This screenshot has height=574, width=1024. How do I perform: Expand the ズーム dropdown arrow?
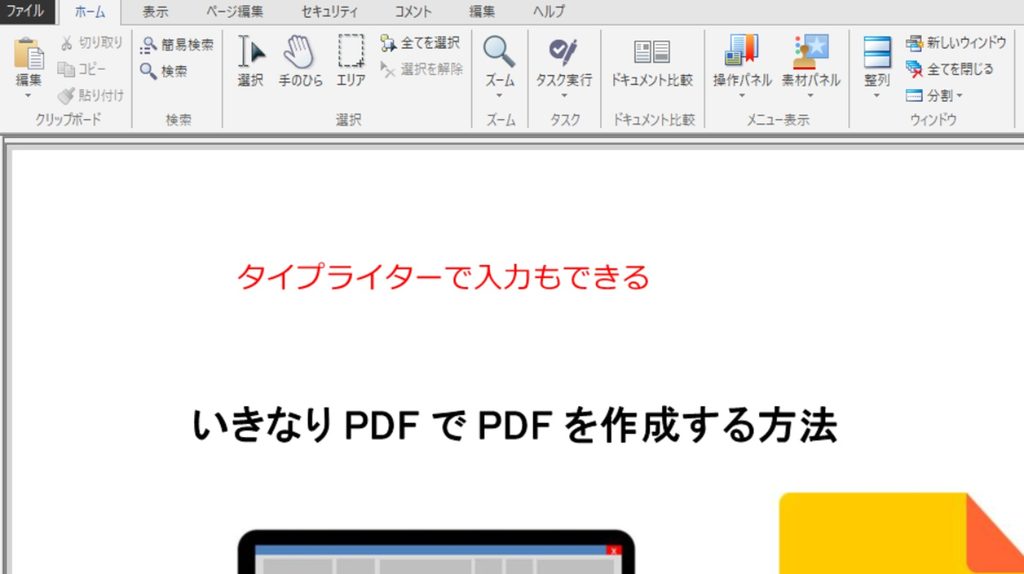500,96
